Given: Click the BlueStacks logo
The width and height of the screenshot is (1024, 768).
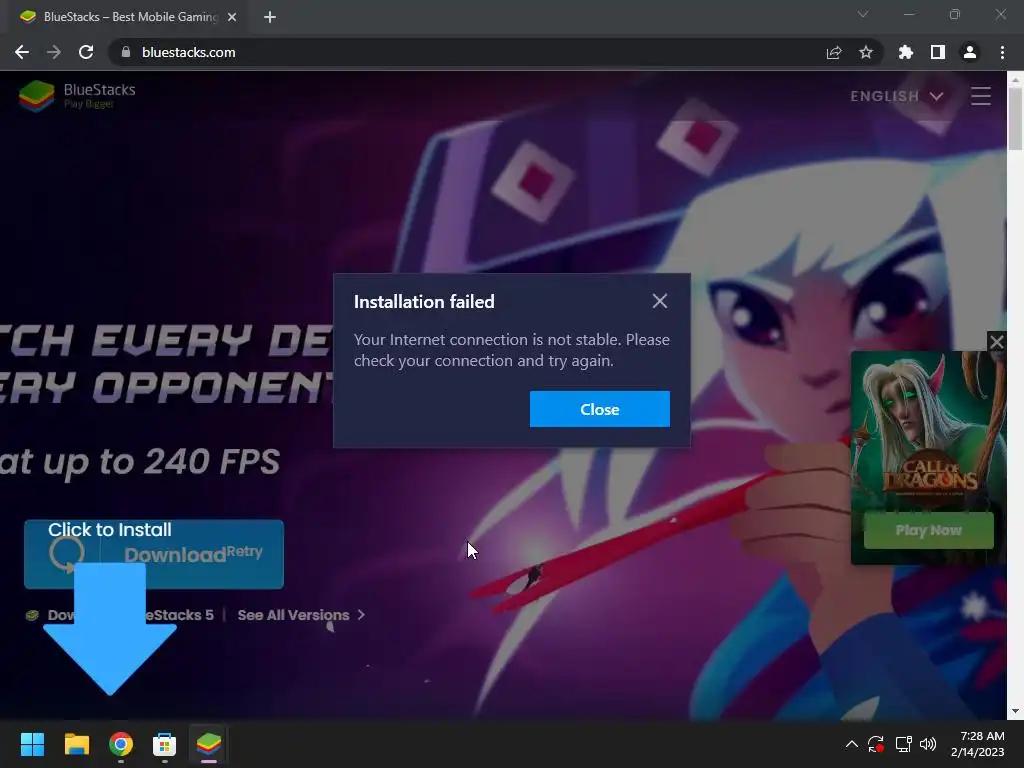Looking at the screenshot, I should pos(77,96).
